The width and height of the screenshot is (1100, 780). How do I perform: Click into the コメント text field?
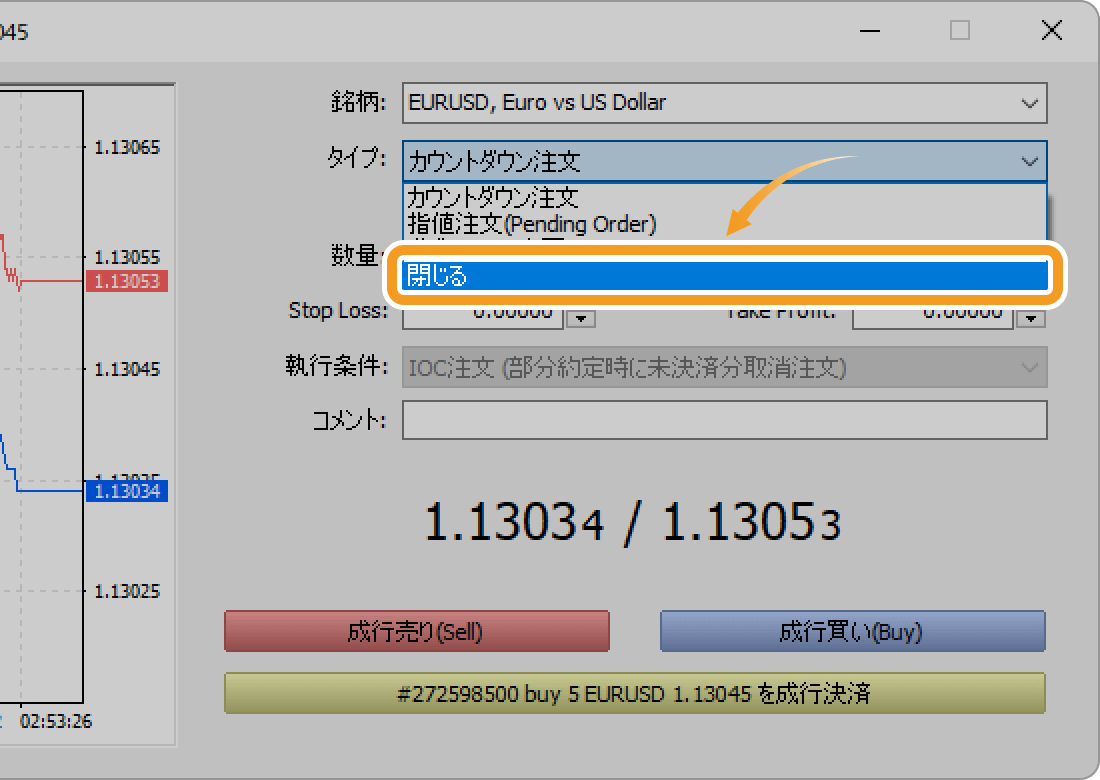coord(724,420)
